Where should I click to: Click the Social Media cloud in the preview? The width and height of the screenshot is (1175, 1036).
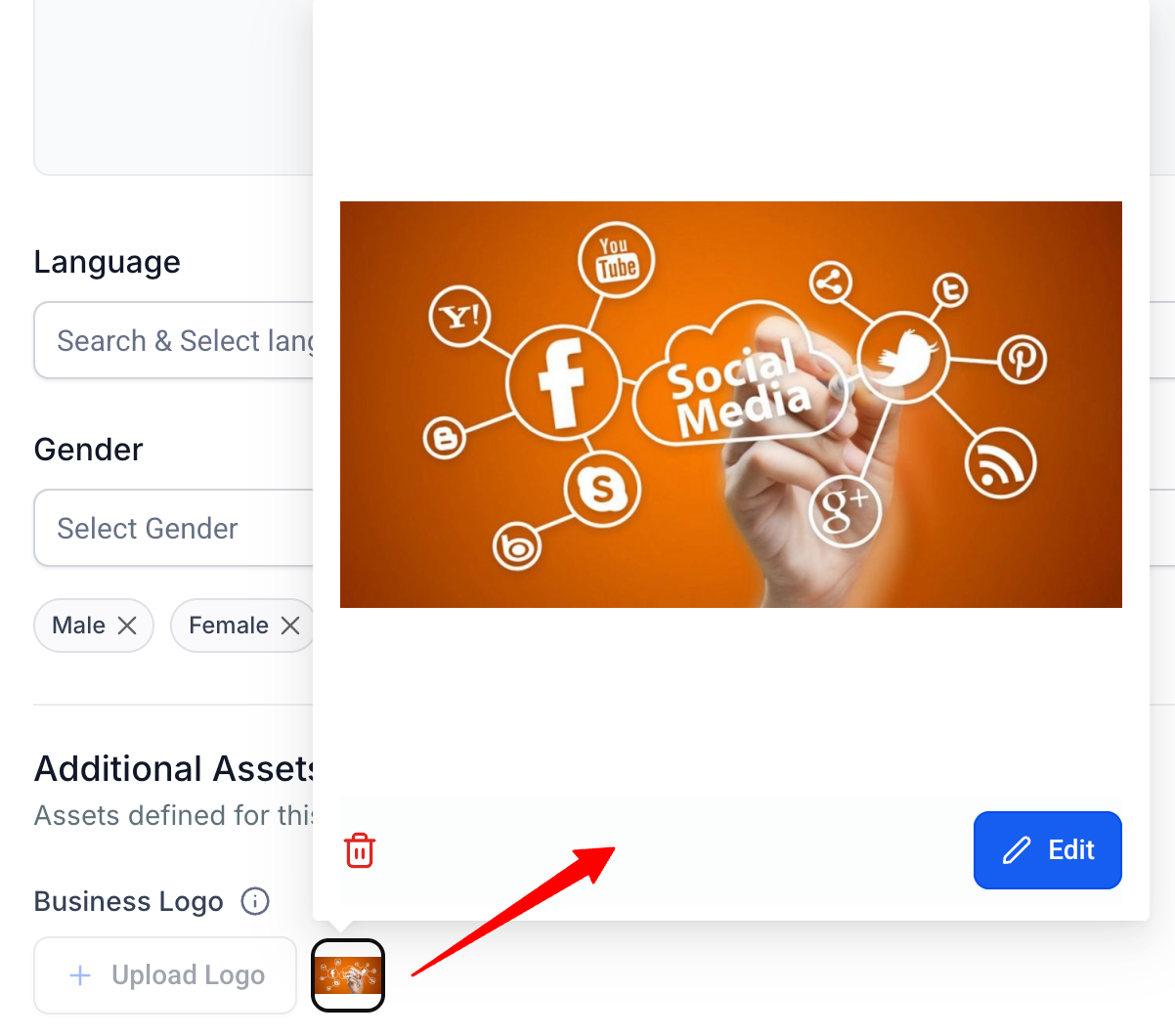point(739,376)
